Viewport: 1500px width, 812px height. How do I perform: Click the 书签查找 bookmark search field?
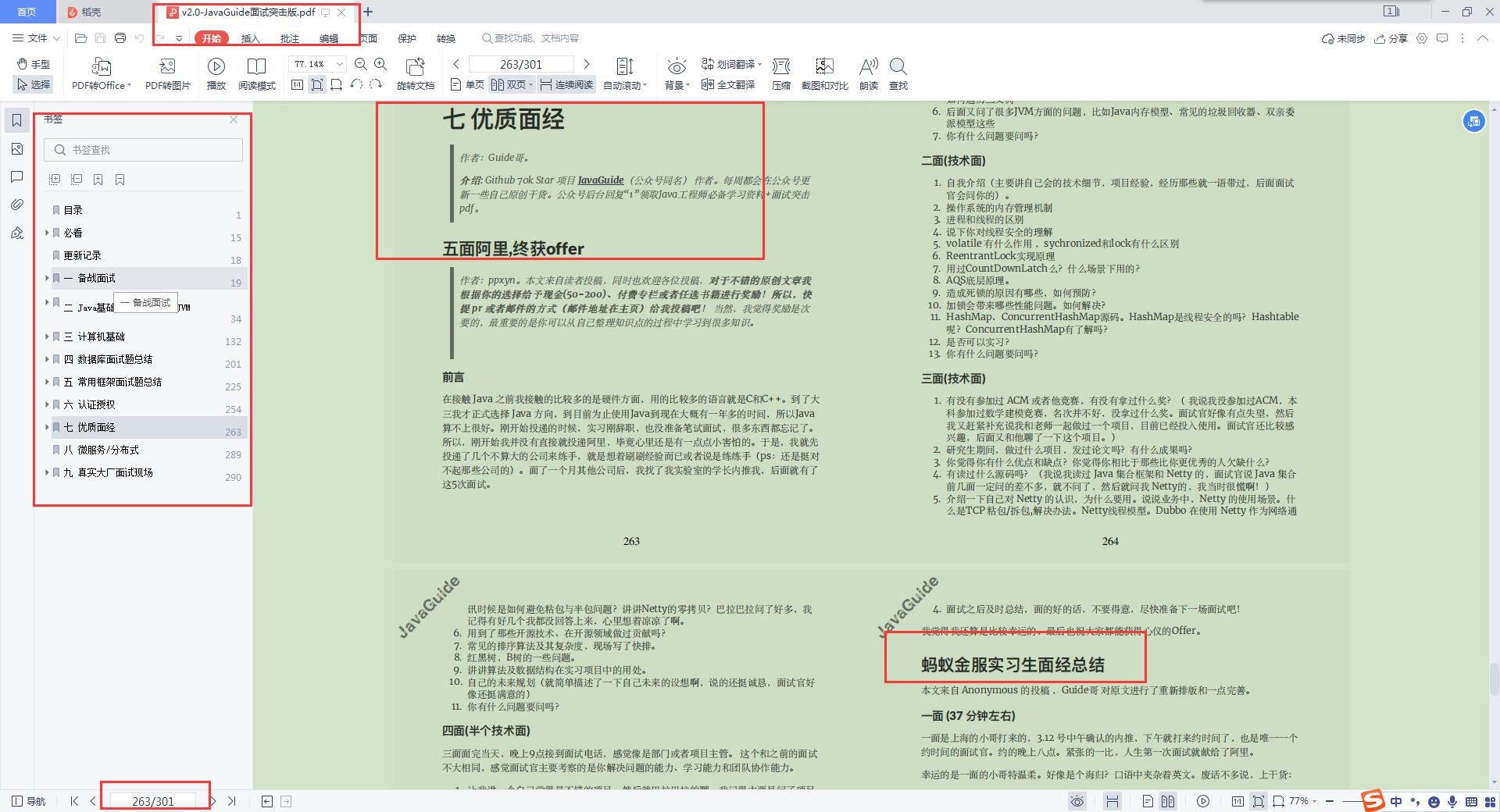(143, 150)
